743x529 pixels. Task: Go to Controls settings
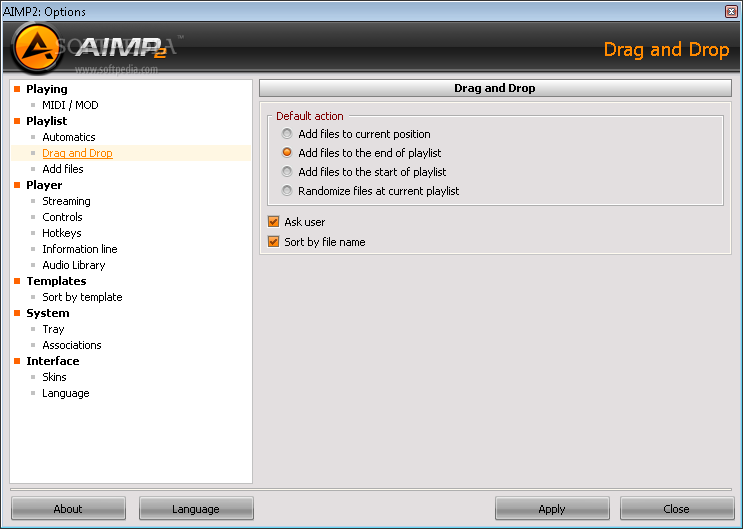coord(62,217)
